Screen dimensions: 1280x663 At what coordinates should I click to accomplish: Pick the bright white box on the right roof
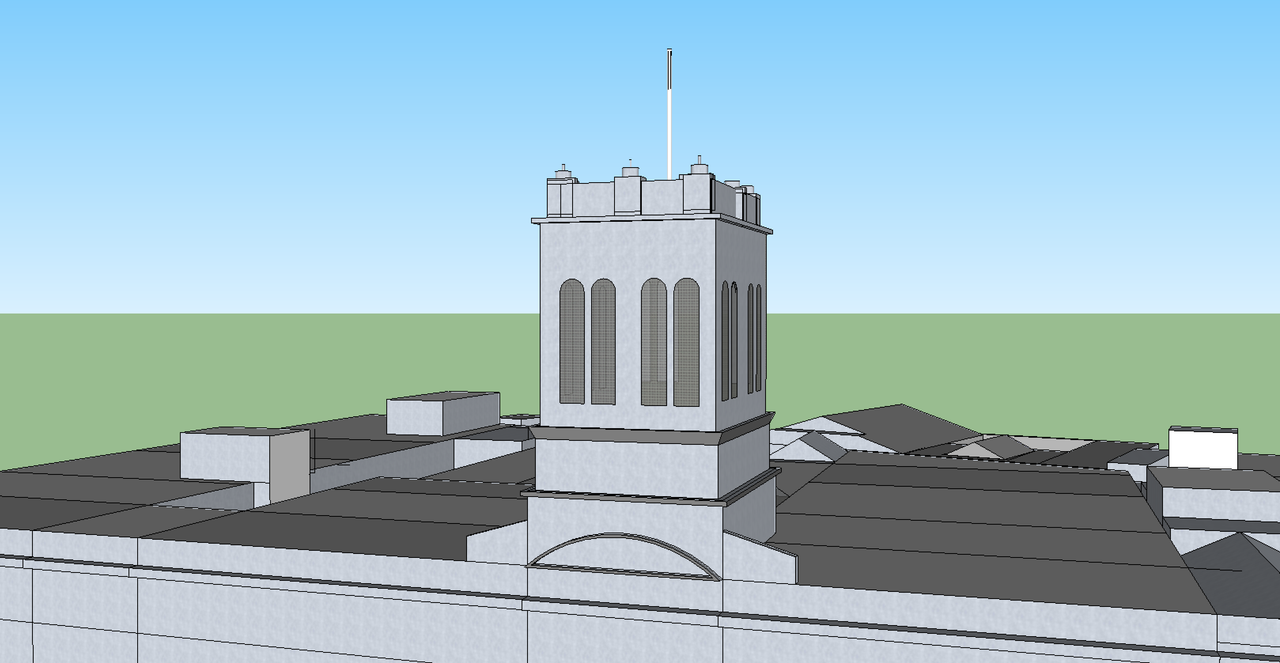point(1203,447)
